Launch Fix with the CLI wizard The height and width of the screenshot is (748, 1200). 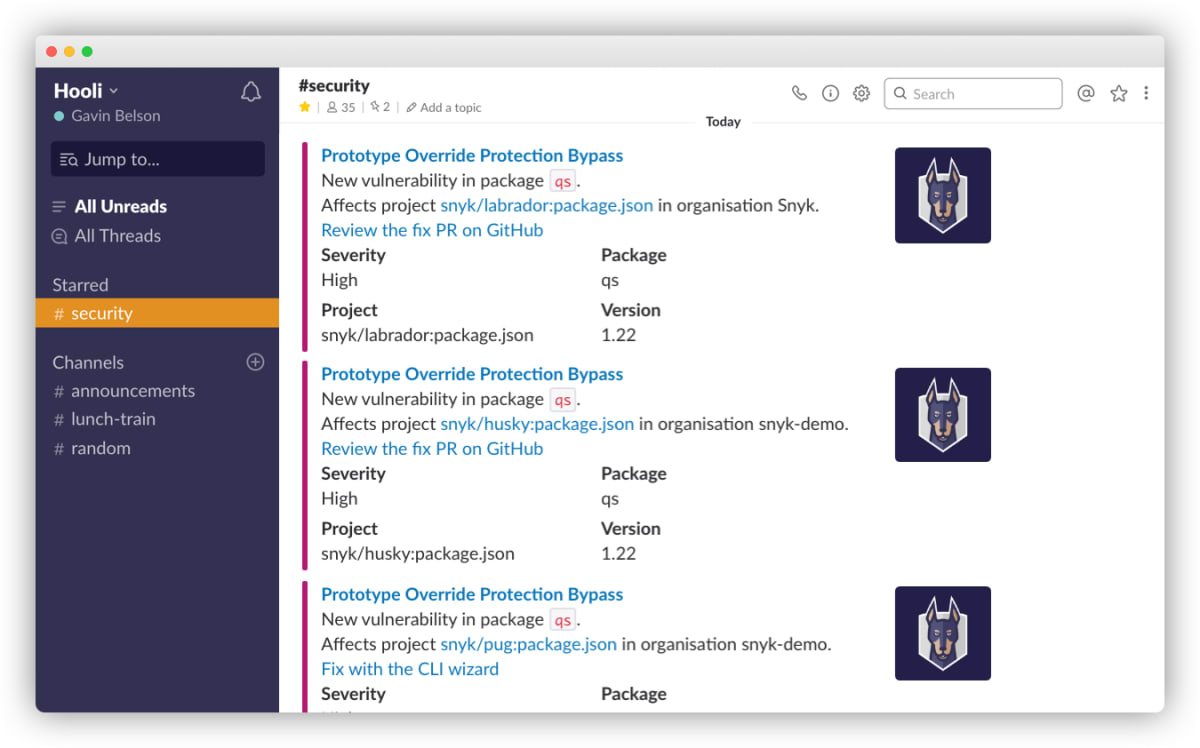[409, 668]
